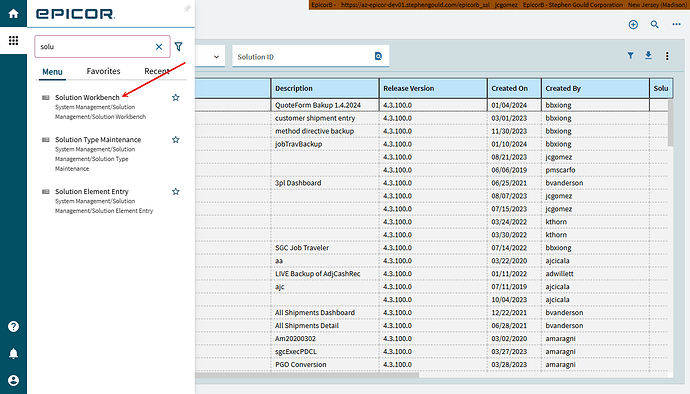Viewport: 690px width, 394px height.
Task: Star Solution Element Entry as favorite
Action: (x=176, y=191)
